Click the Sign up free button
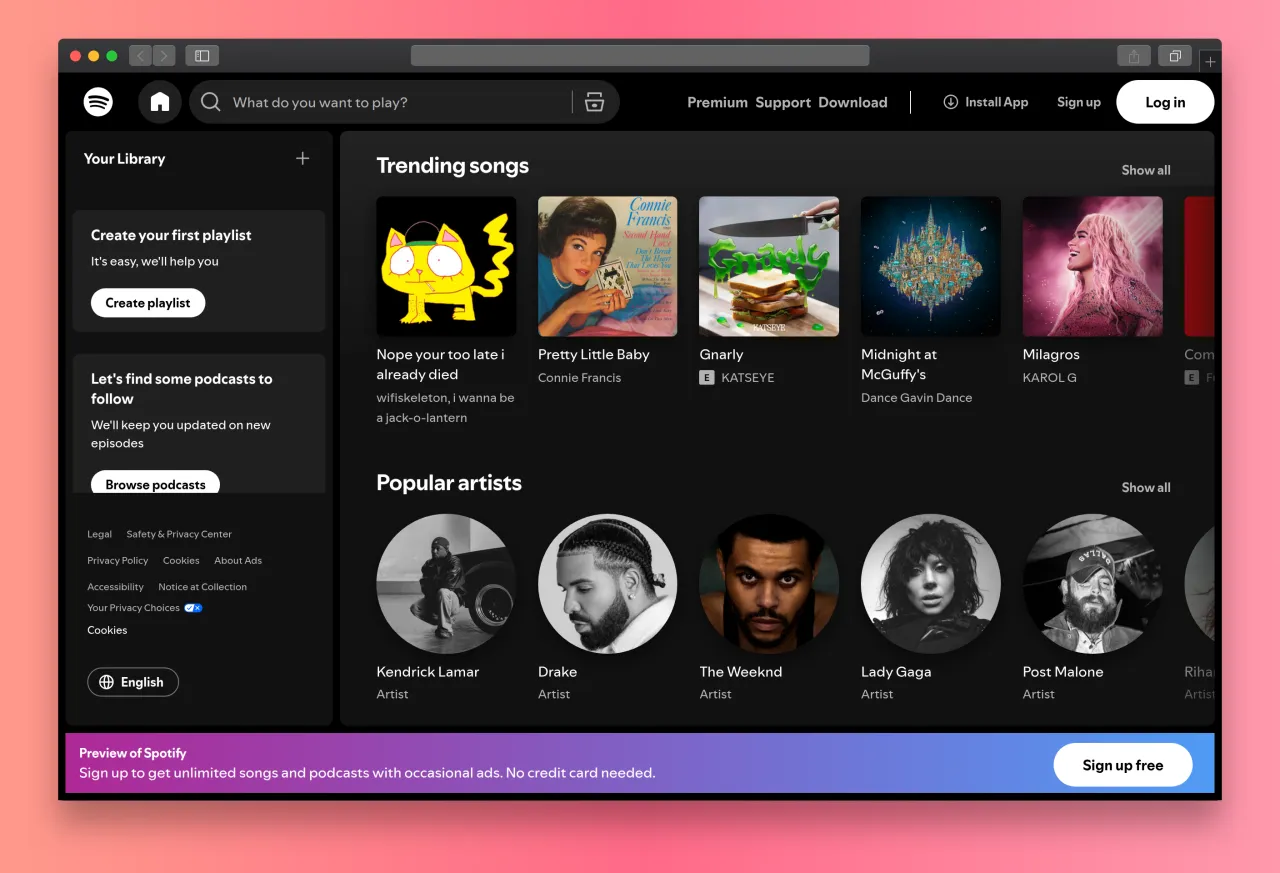Screen dimensions: 1280x873 [x=1123, y=765]
